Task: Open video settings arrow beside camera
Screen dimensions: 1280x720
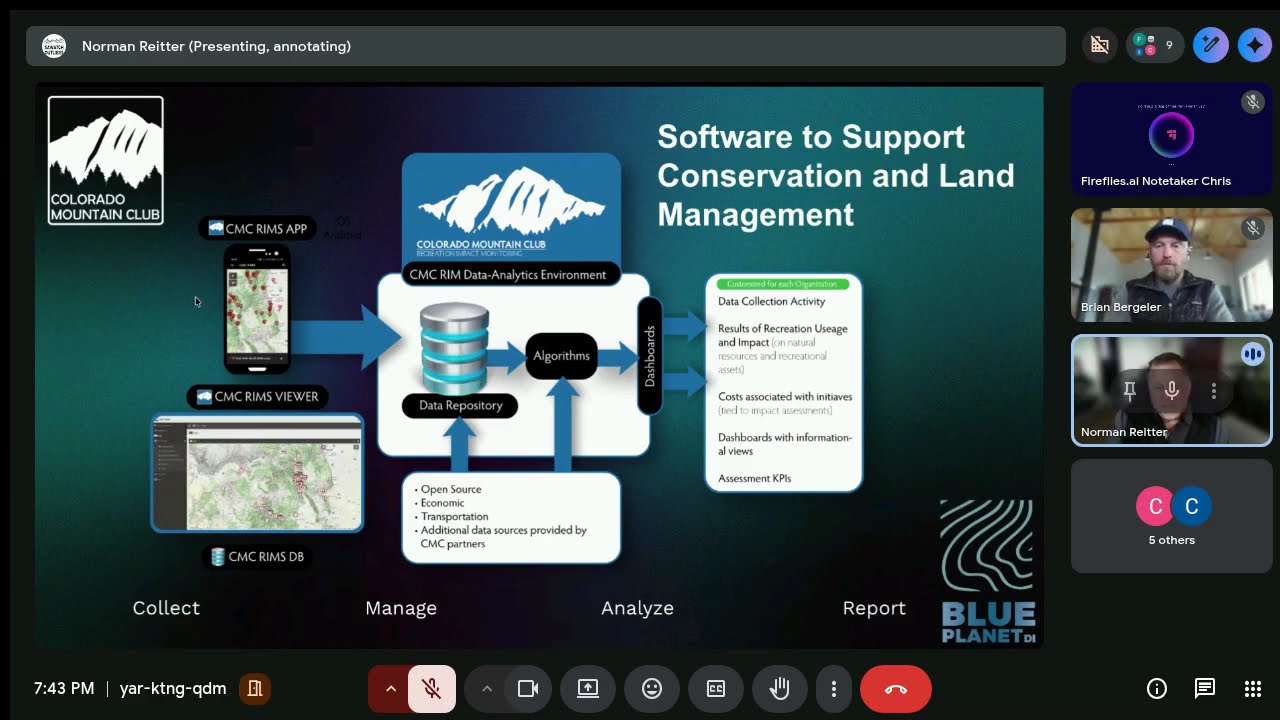Action: point(487,688)
